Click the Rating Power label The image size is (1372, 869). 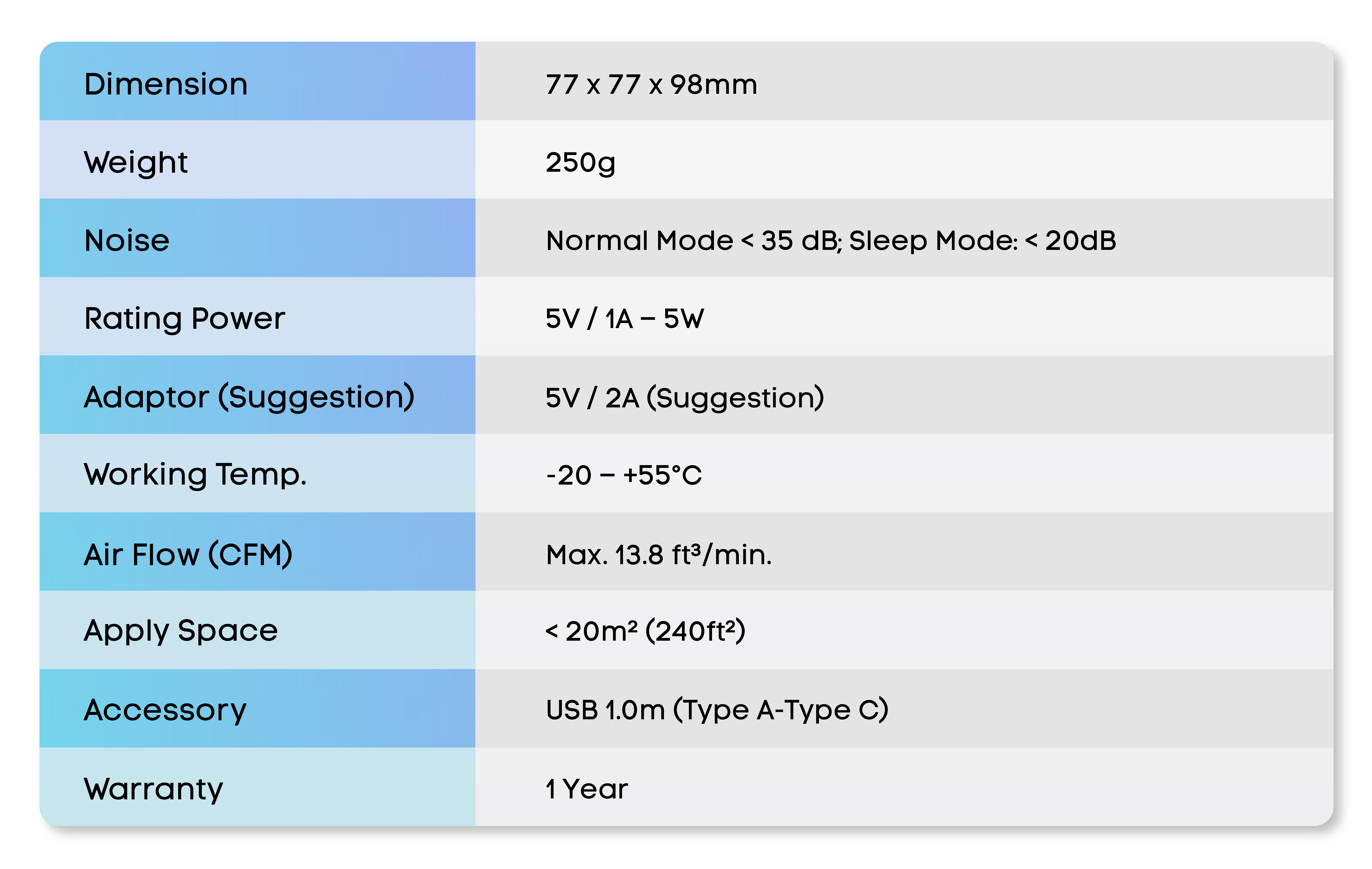point(185,319)
